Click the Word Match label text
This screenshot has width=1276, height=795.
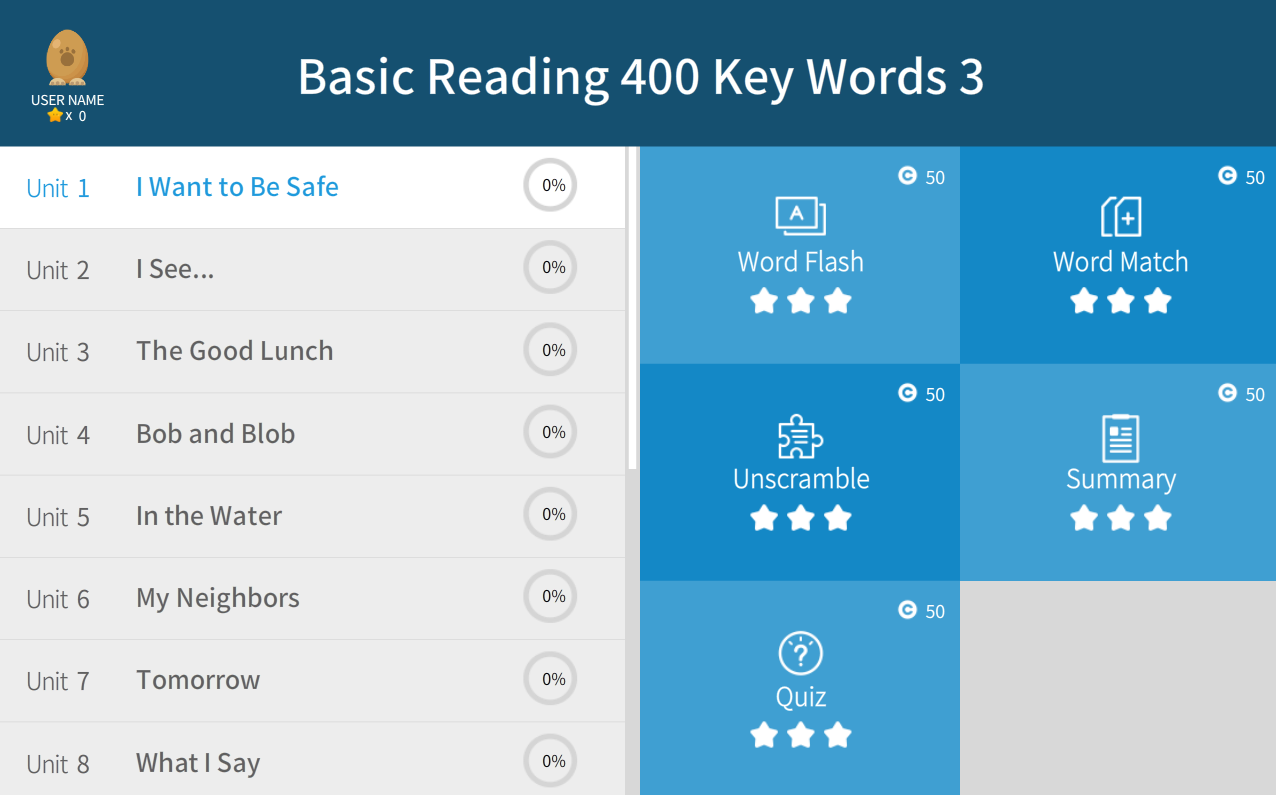tap(1120, 262)
